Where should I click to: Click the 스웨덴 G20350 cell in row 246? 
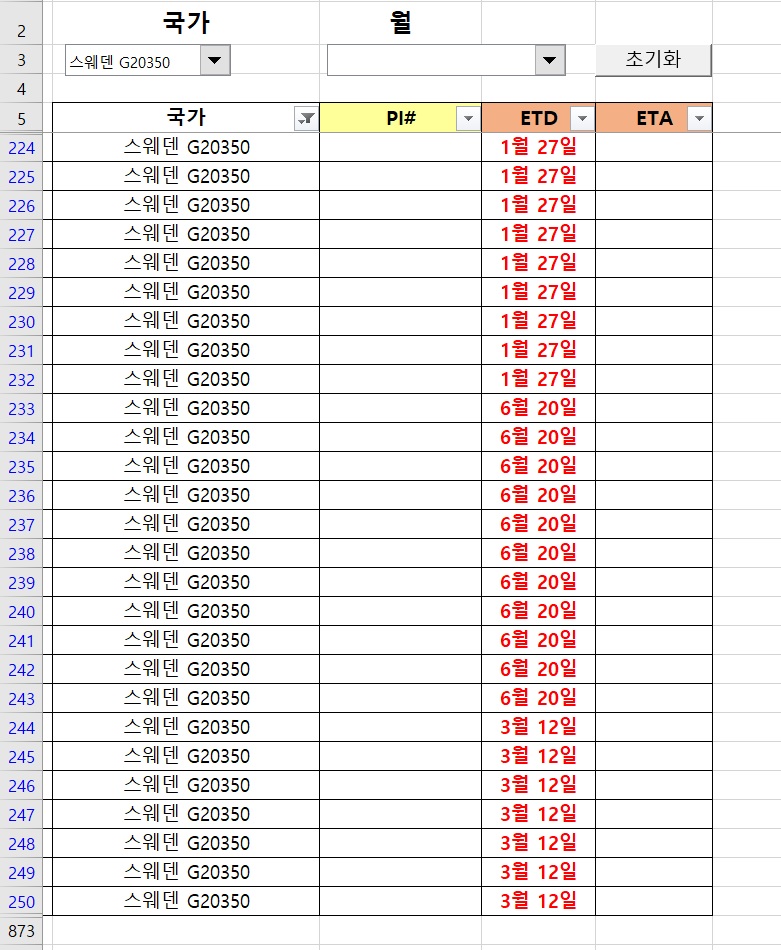[186, 785]
